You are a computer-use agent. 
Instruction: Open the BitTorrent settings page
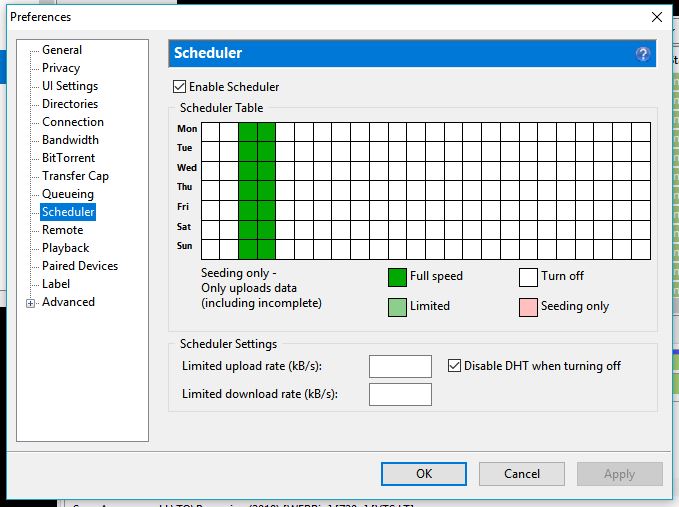point(68,158)
